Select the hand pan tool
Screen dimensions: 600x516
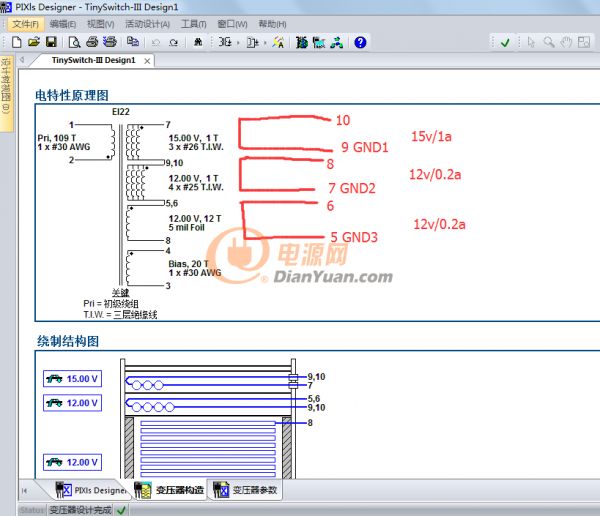[x=566, y=42]
